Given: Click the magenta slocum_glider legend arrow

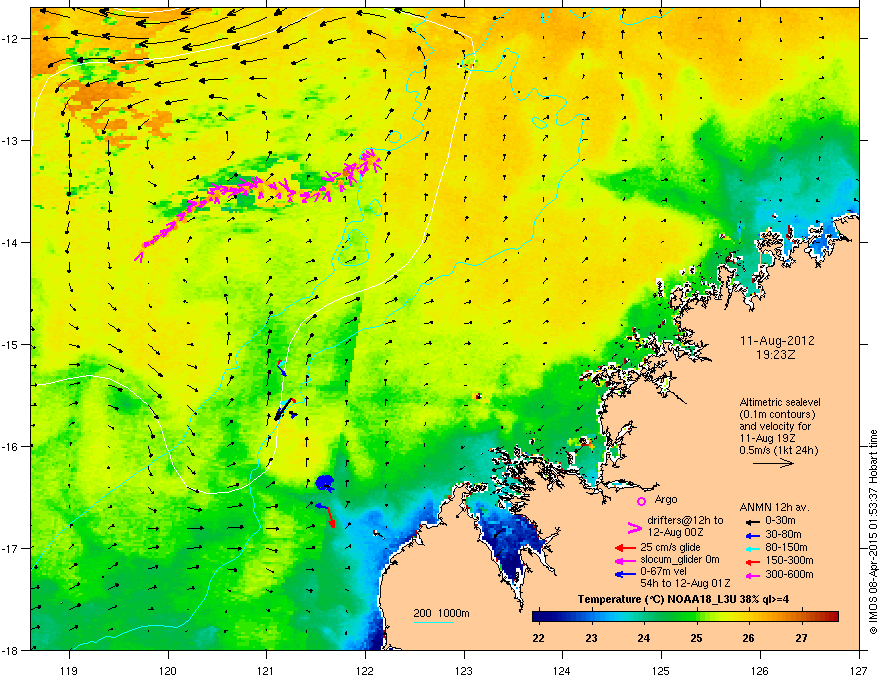Looking at the screenshot, I should coord(625,560).
